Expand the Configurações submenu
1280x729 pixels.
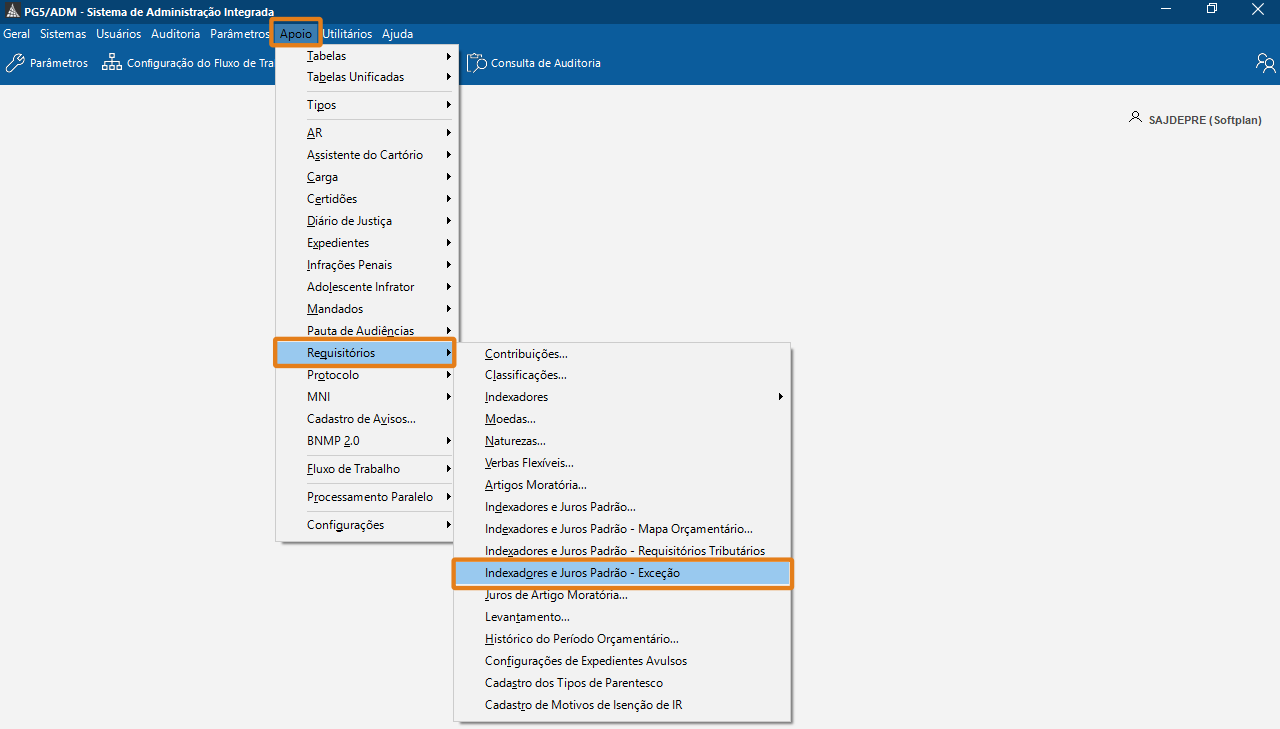tap(367, 525)
